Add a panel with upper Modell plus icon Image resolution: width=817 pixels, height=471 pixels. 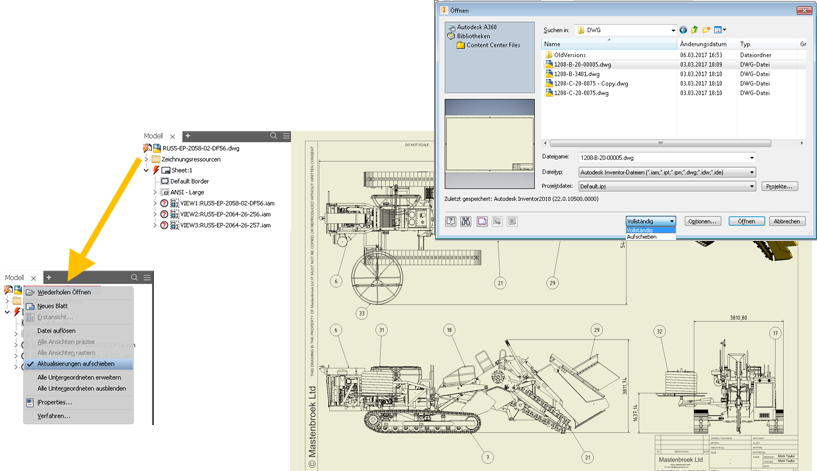[x=188, y=136]
